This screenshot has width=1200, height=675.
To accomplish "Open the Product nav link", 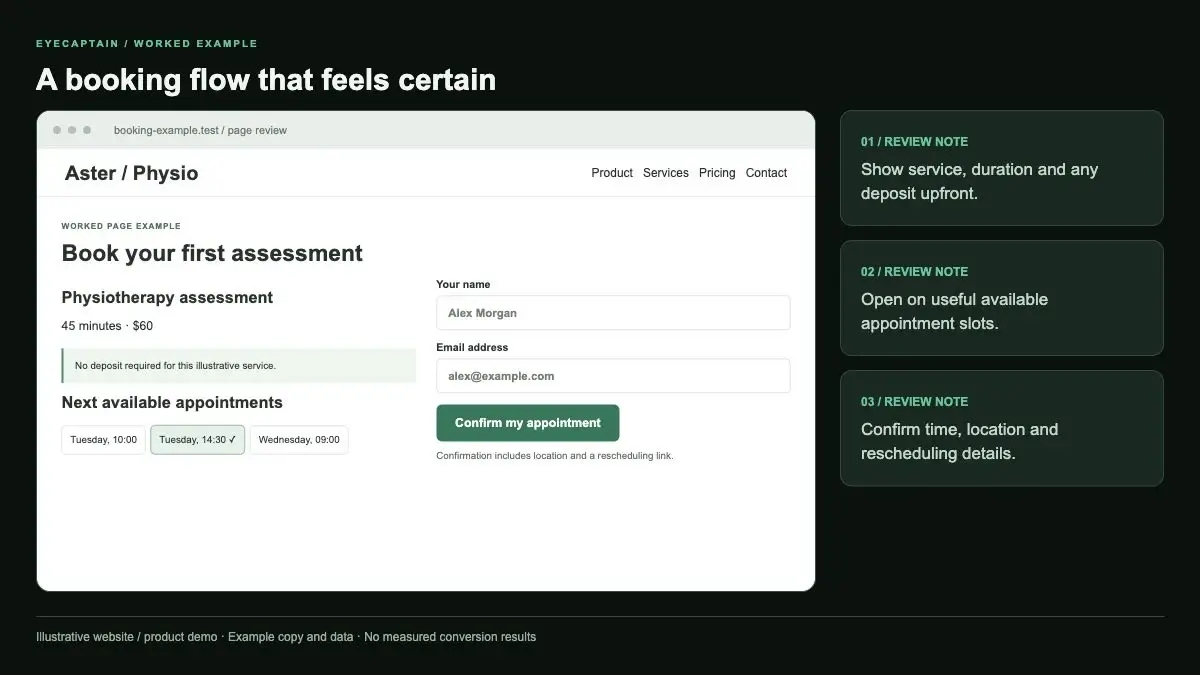I will coord(612,173).
